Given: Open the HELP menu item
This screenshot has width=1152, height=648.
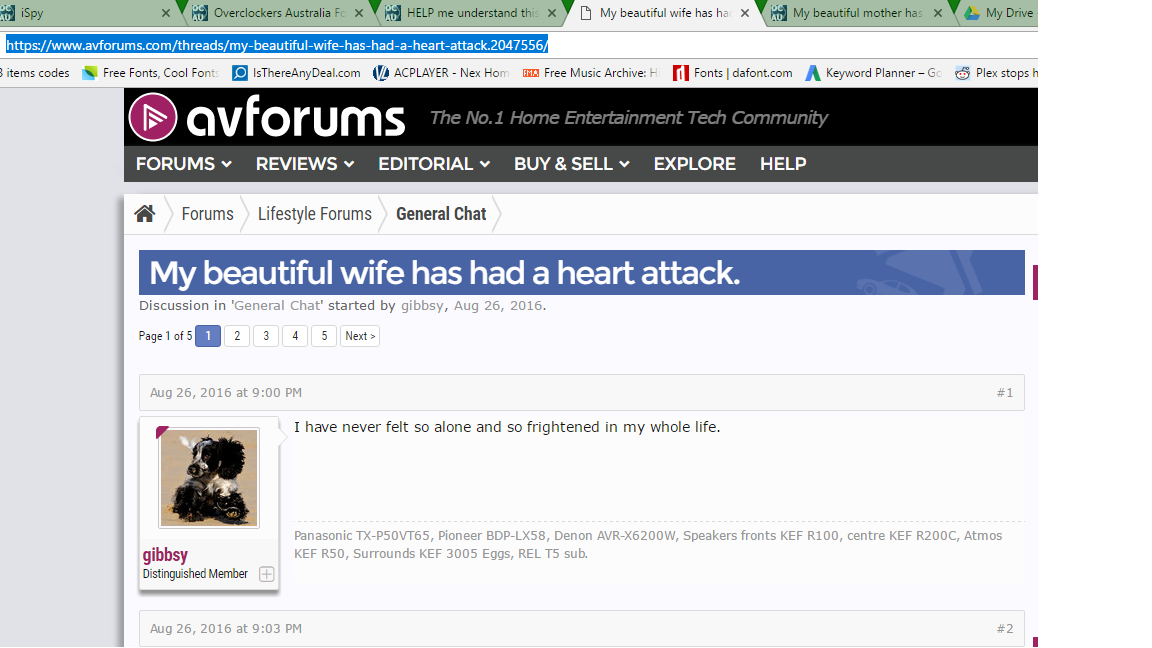Looking at the screenshot, I should click(783, 164).
